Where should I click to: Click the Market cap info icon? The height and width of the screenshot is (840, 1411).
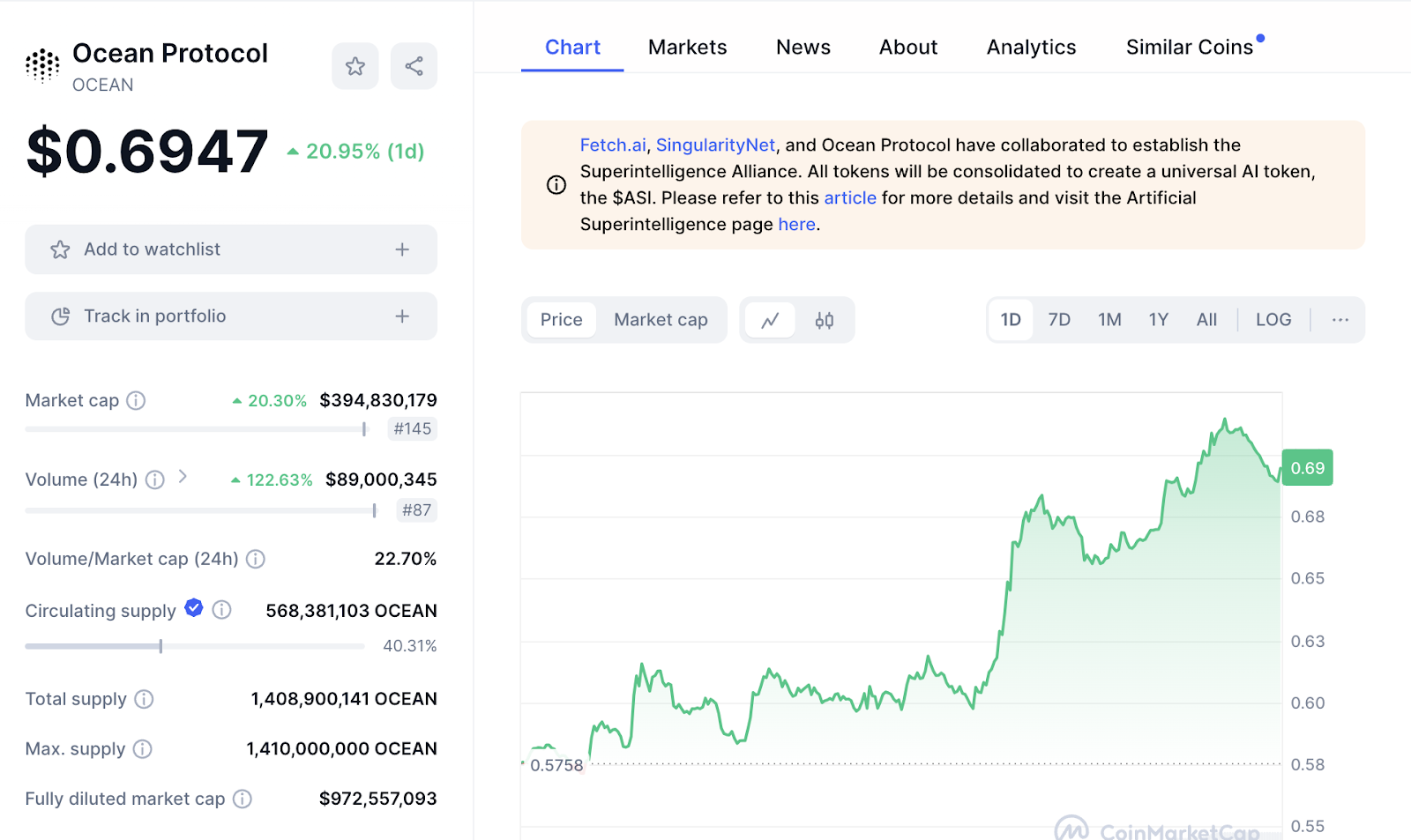pyautogui.click(x=136, y=401)
